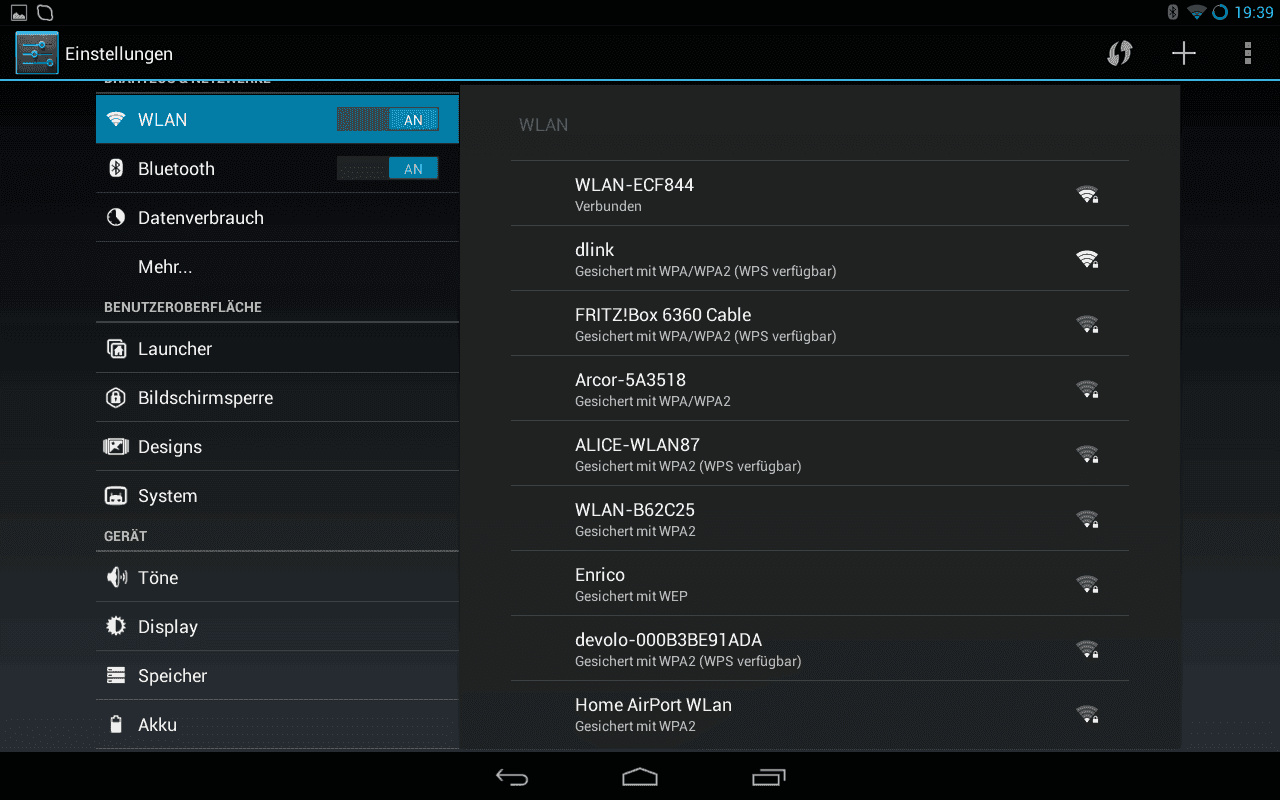Select connected network WLAN-ECF844
This screenshot has height=800, width=1280.
[820, 193]
